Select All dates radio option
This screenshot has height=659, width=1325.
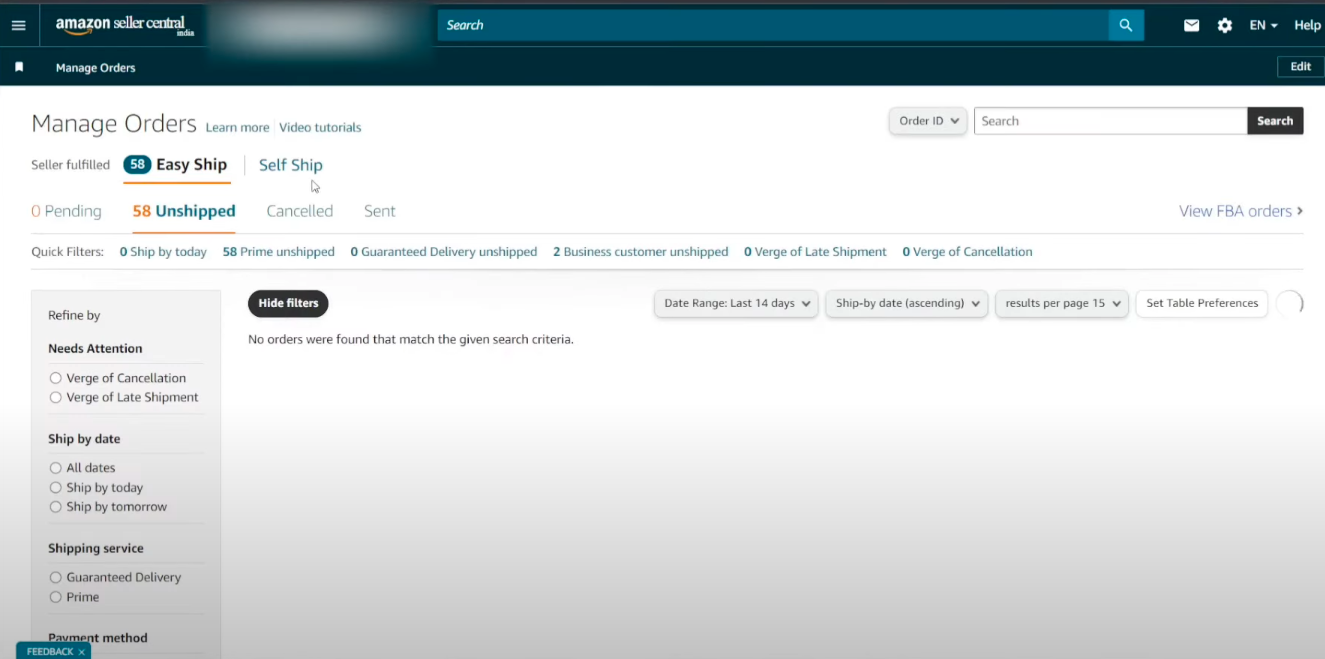pyautogui.click(x=56, y=468)
